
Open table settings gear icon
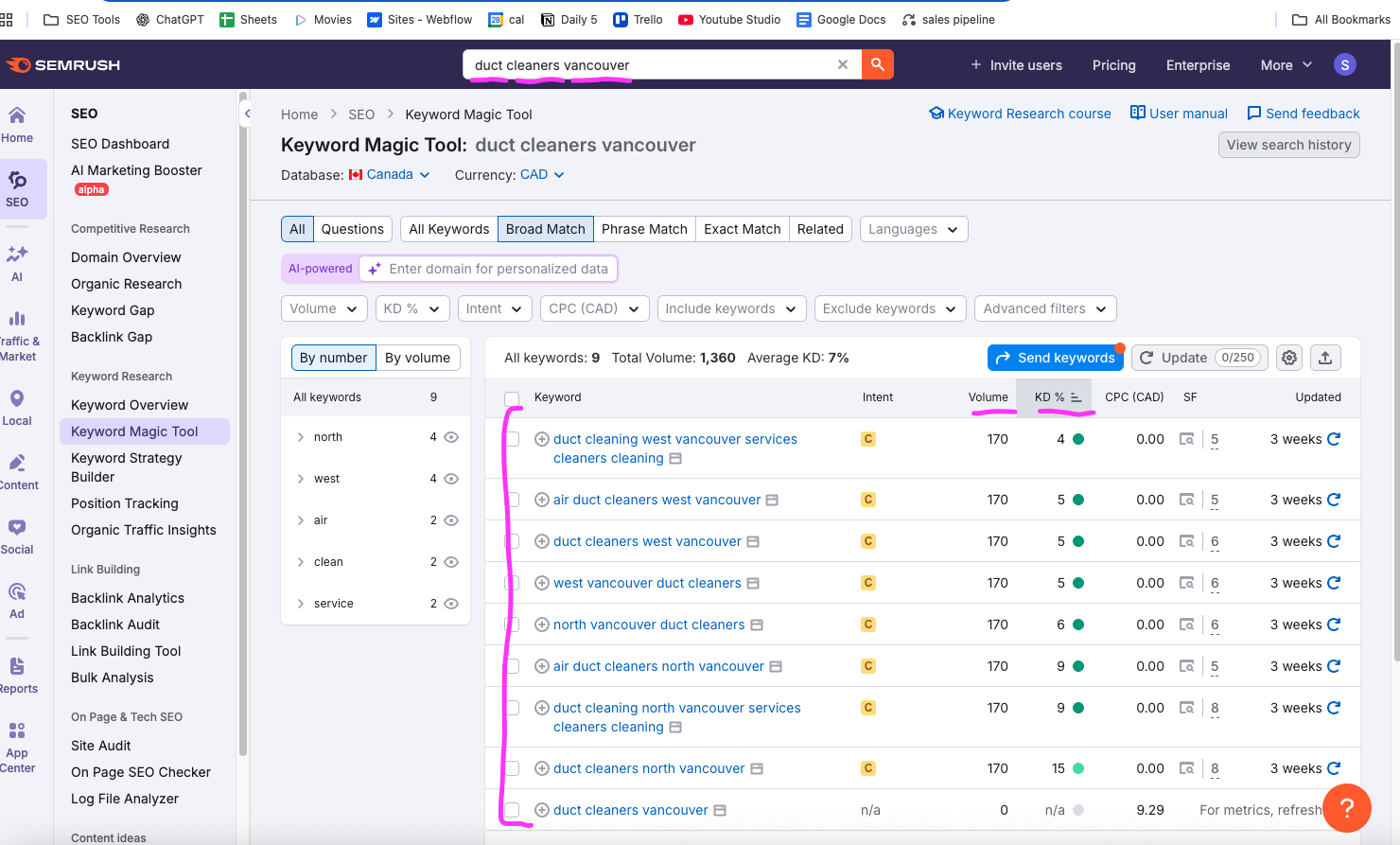[x=1289, y=358]
